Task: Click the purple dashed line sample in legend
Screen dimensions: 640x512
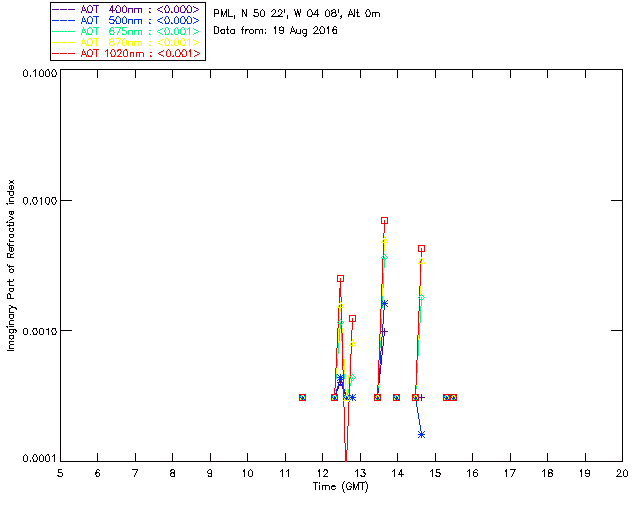Action: pyautogui.click(x=64, y=10)
